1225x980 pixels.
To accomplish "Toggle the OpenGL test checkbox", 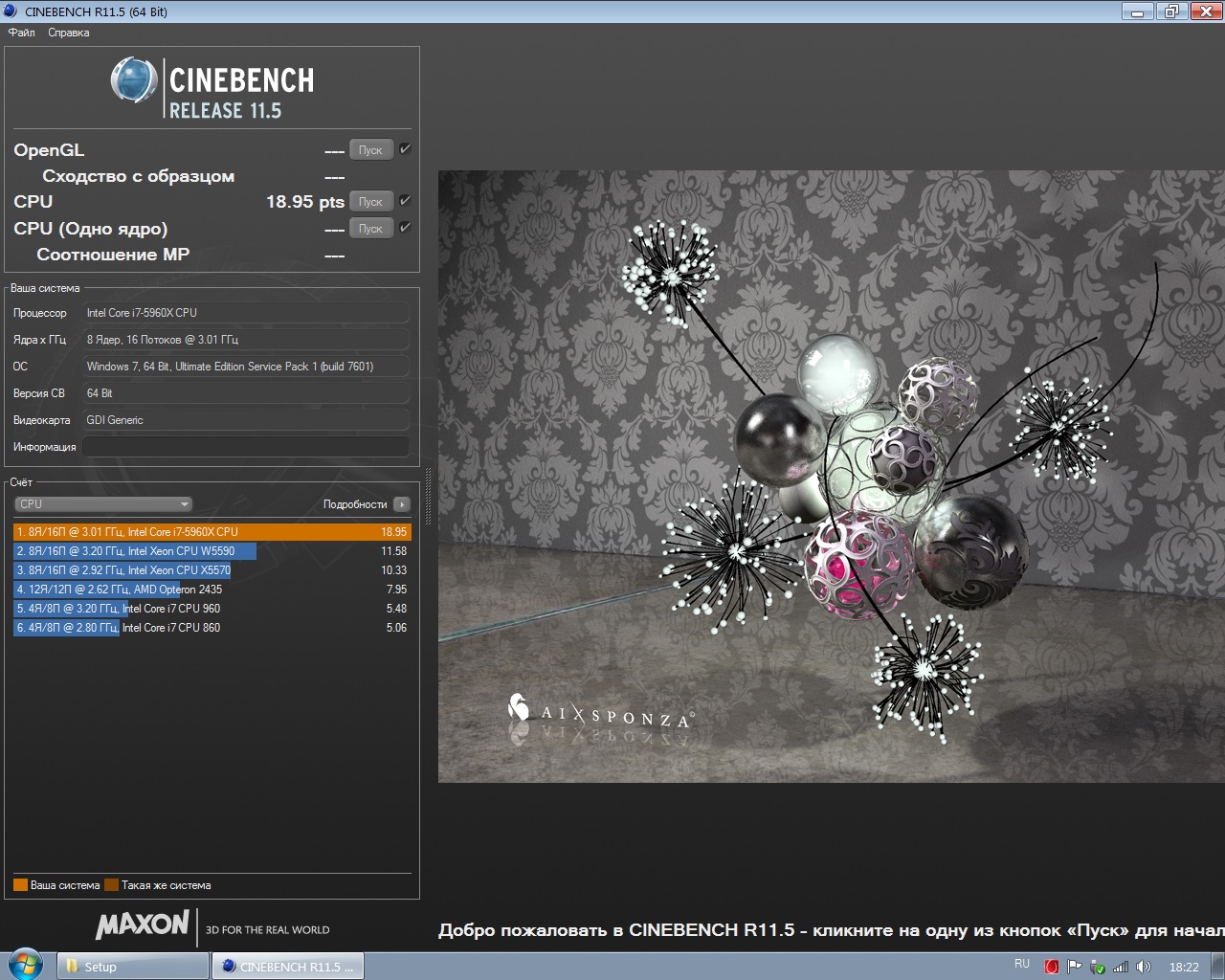I will [x=405, y=149].
